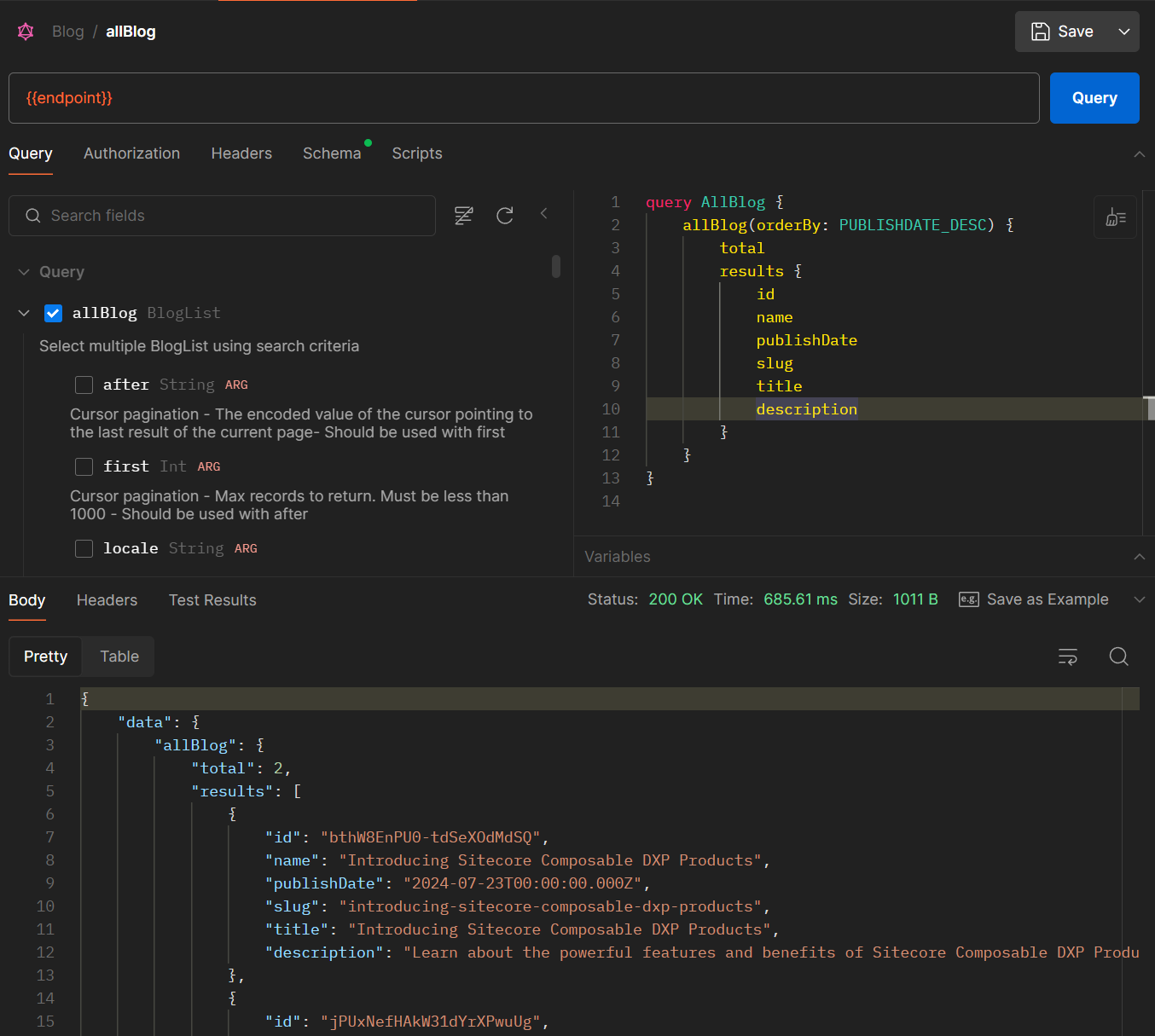The width and height of the screenshot is (1155, 1036).
Task: Click the Save floppy disk icon
Action: [1041, 32]
